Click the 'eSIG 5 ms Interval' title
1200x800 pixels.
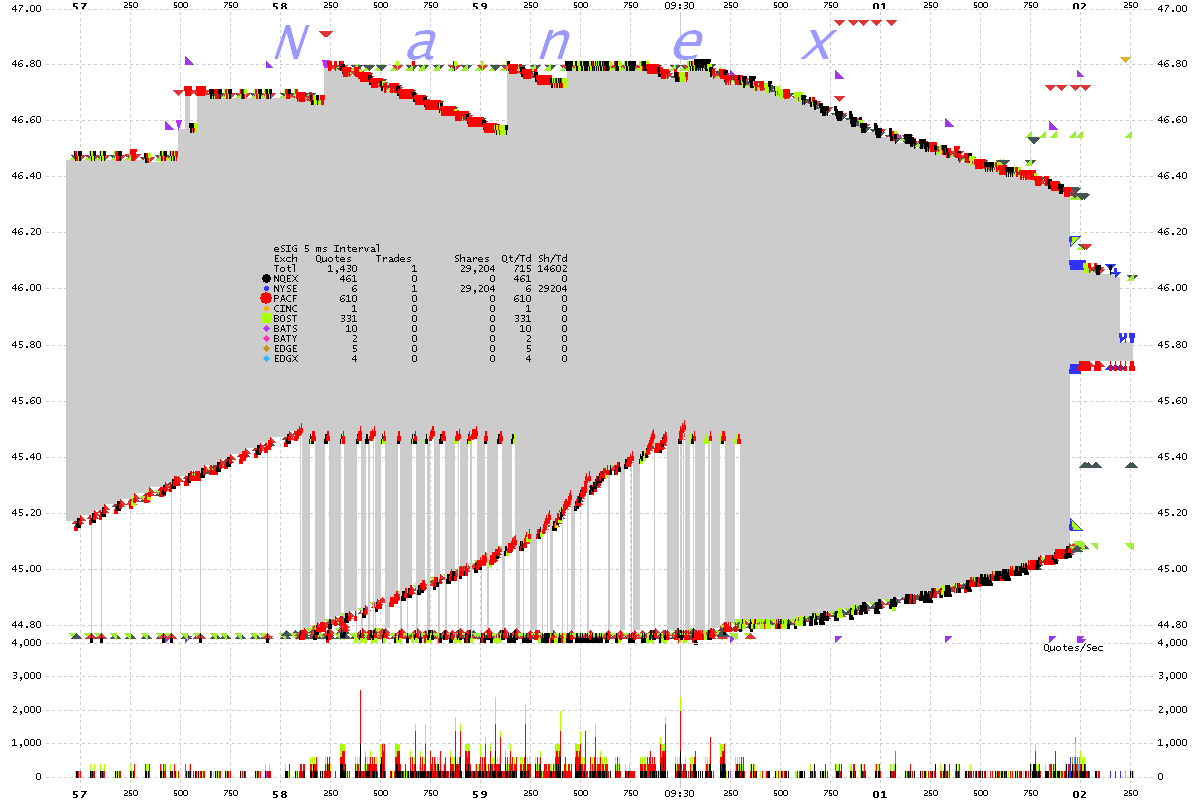pyautogui.click(x=326, y=248)
